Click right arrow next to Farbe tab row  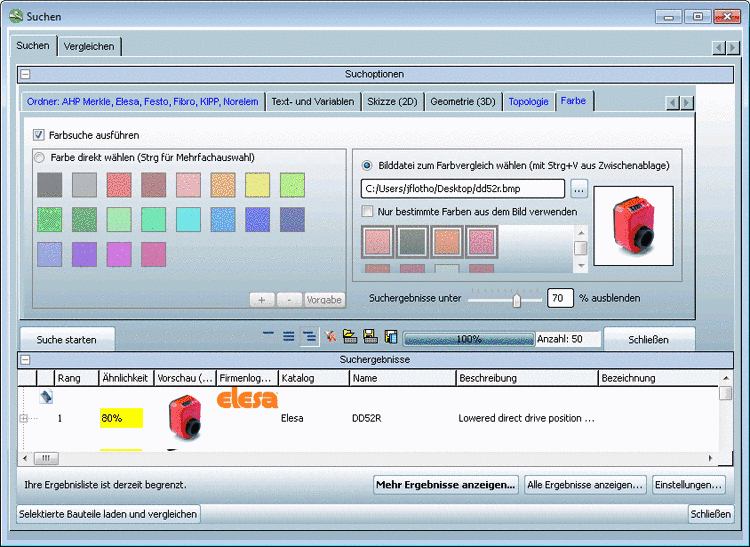tap(687, 102)
